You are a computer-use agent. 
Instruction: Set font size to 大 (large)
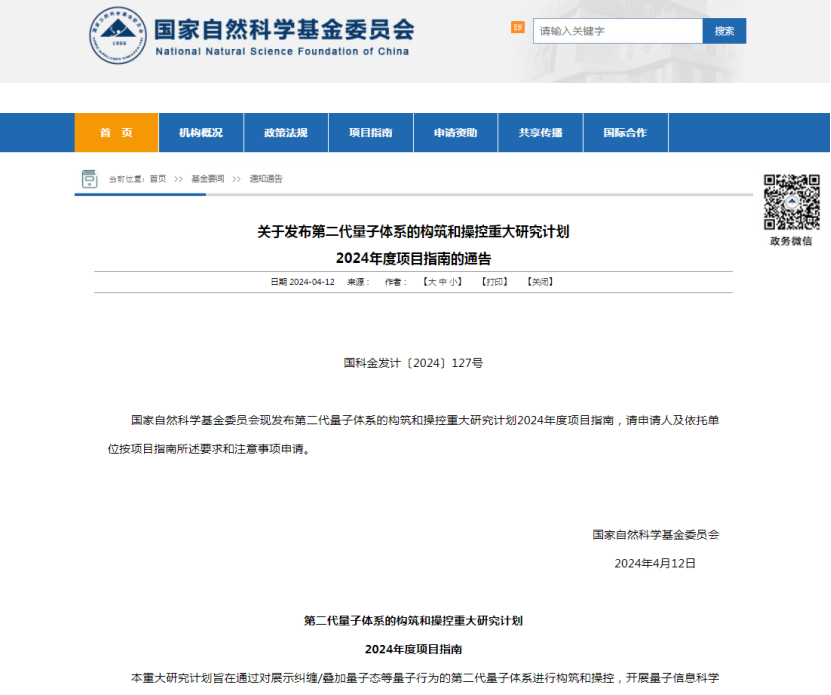click(432, 282)
